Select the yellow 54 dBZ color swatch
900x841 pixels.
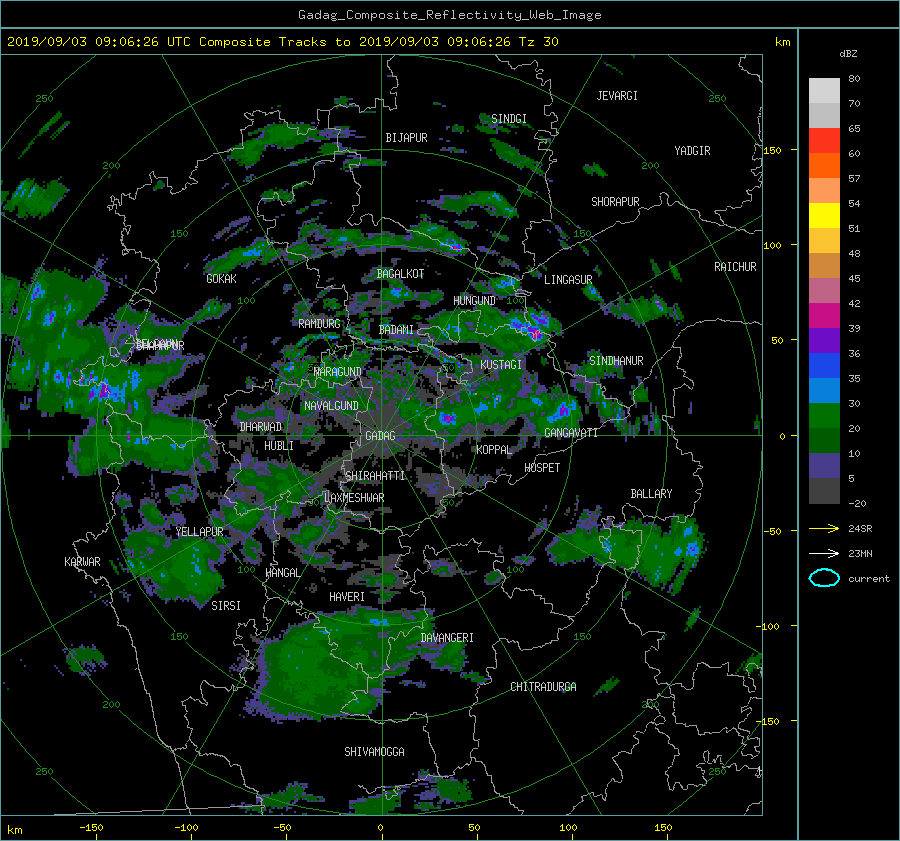(x=824, y=215)
